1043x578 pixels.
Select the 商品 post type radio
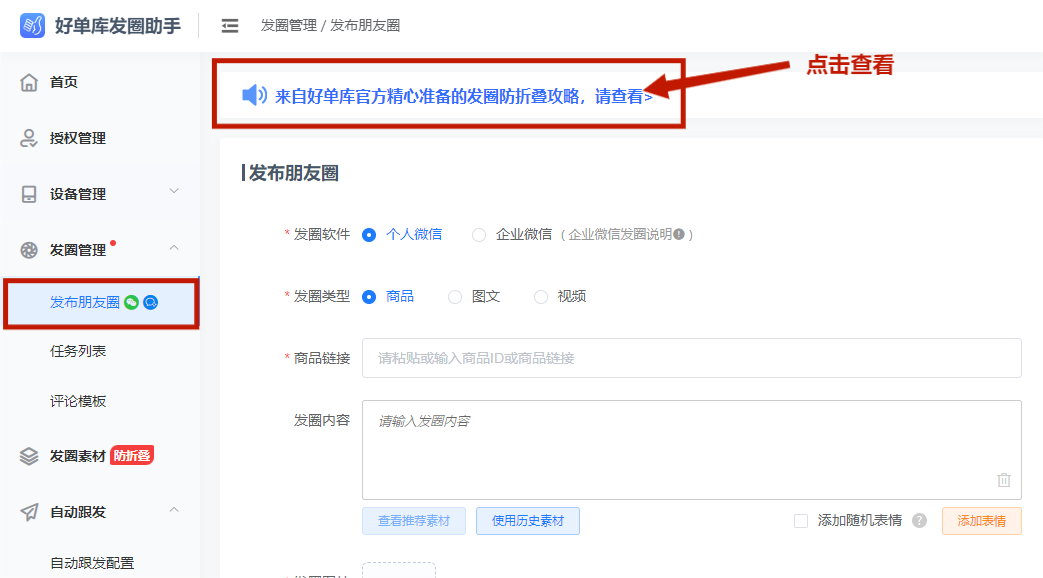pos(369,297)
